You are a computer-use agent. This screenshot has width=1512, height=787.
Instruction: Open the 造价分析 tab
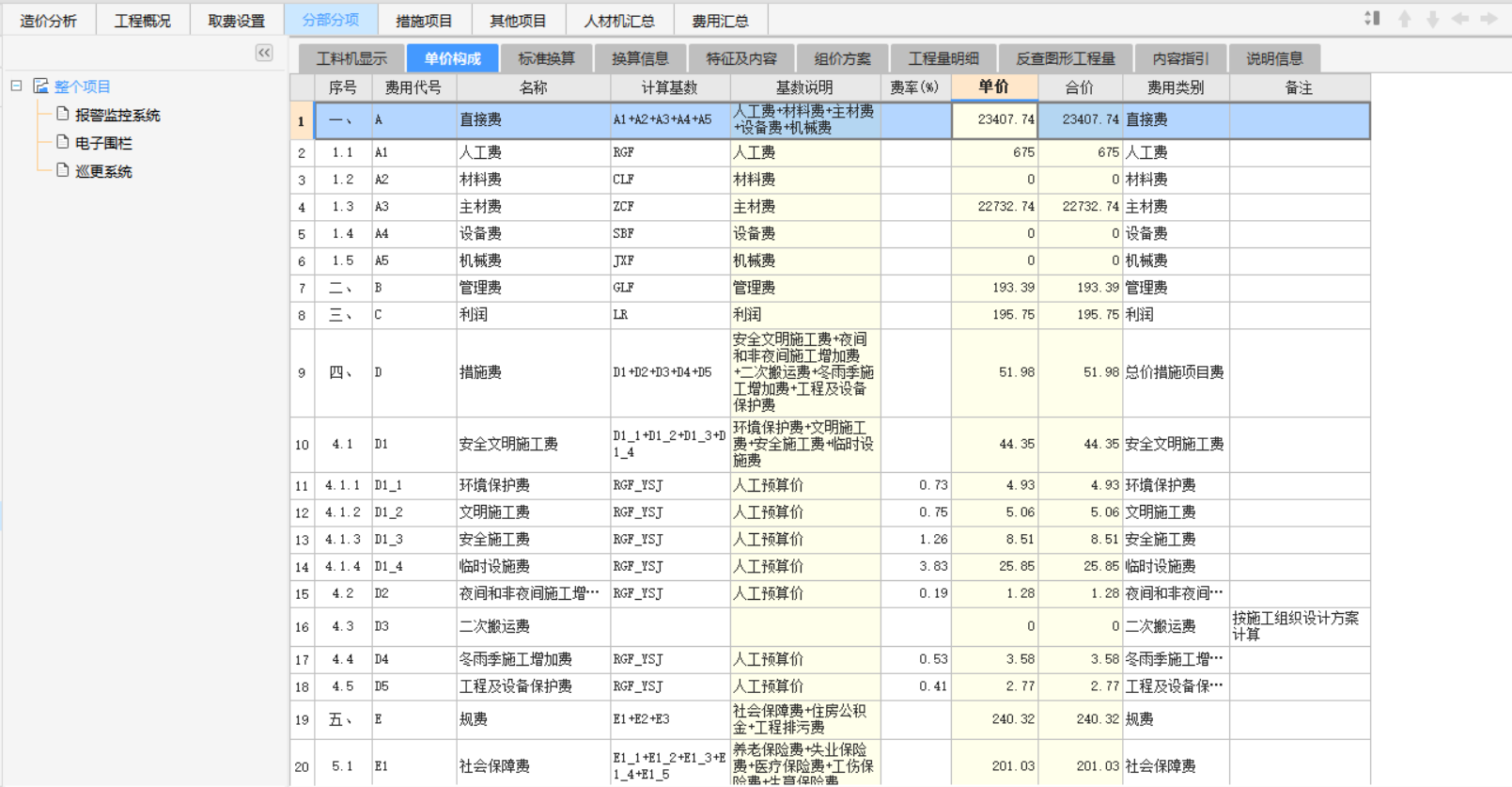pyautogui.click(x=48, y=21)
